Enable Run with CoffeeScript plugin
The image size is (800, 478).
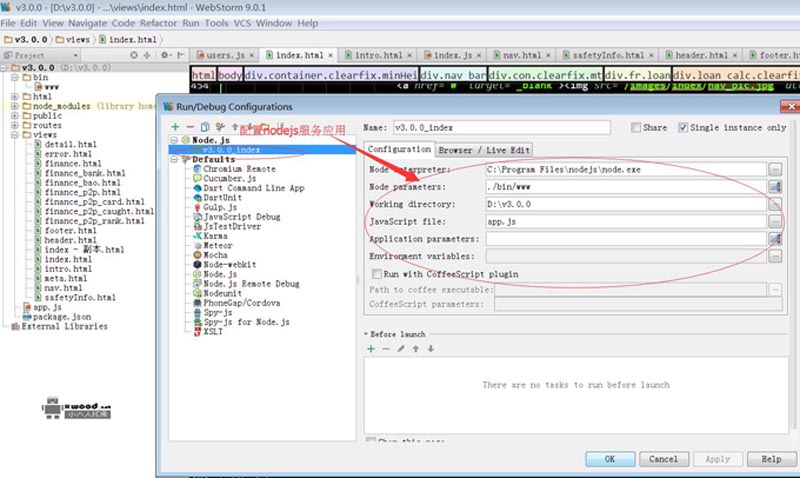tap(377, 274)
